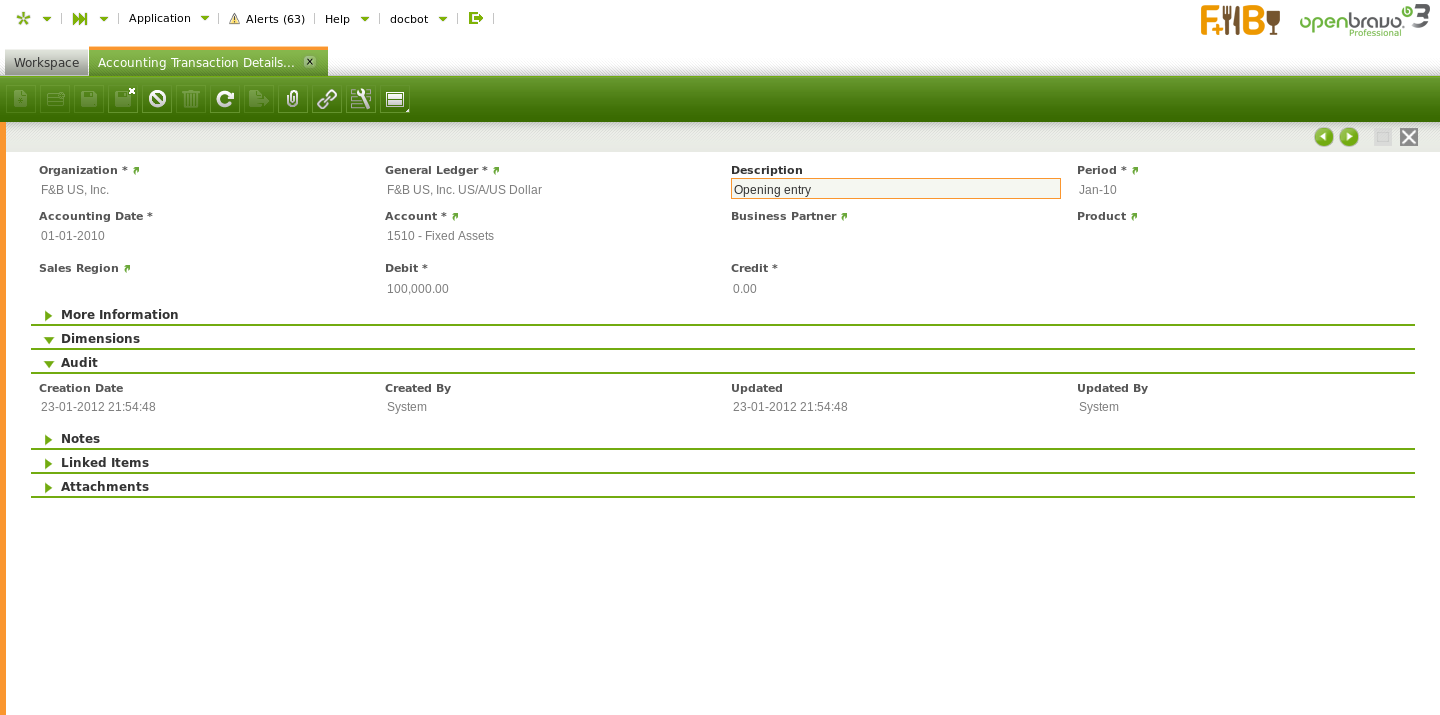Click the logout icon in top bar
Image resolution: width=1440 pixels, height=715 pixels.
point(476,18)
